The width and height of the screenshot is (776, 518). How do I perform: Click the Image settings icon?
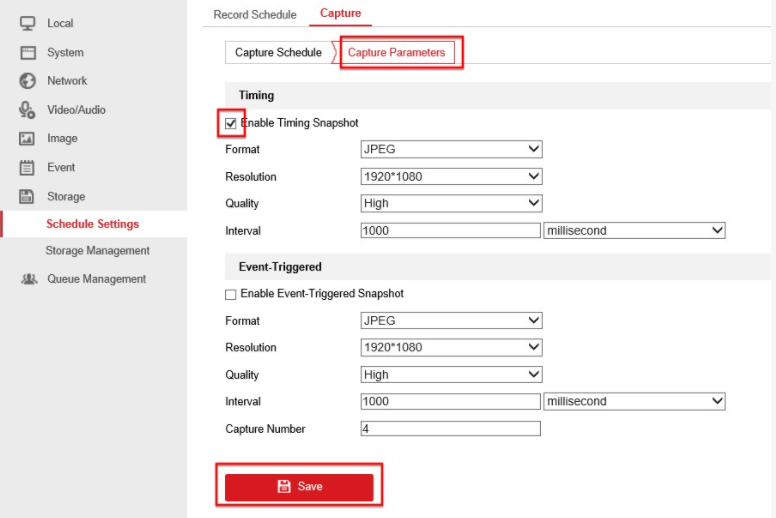click(28, 139)
